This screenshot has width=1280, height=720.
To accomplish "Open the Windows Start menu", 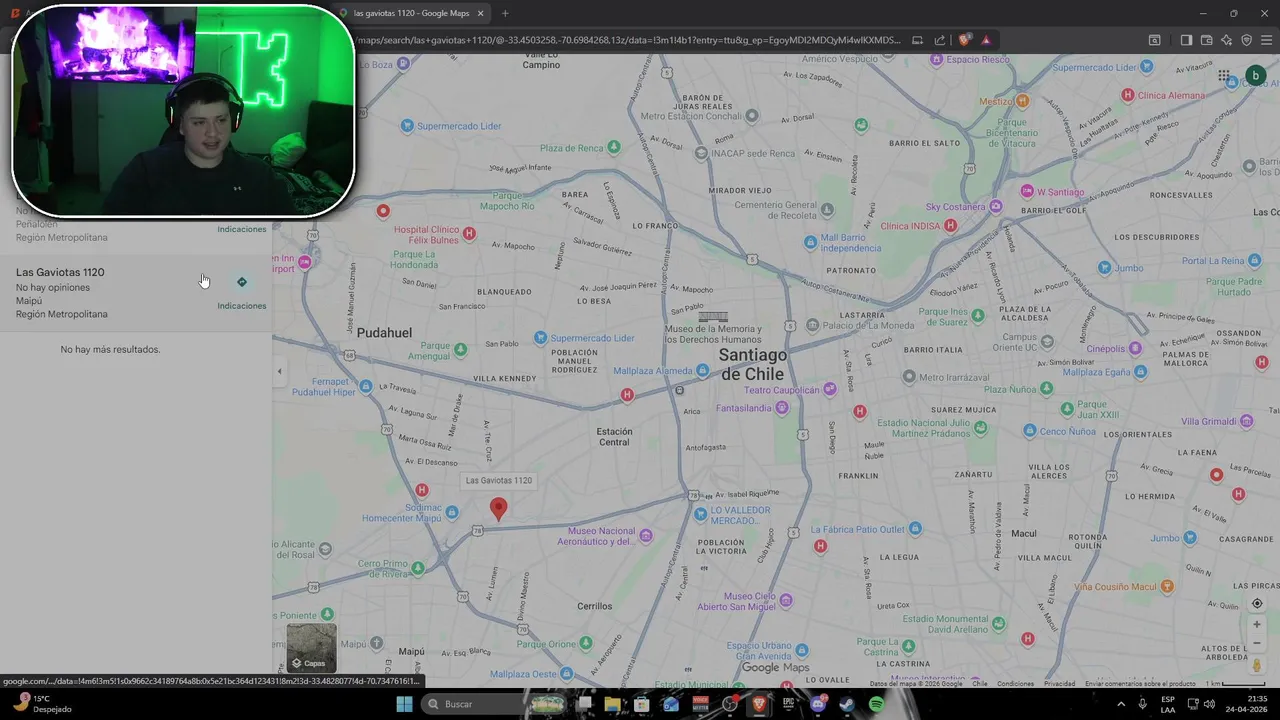I will 404,704.
